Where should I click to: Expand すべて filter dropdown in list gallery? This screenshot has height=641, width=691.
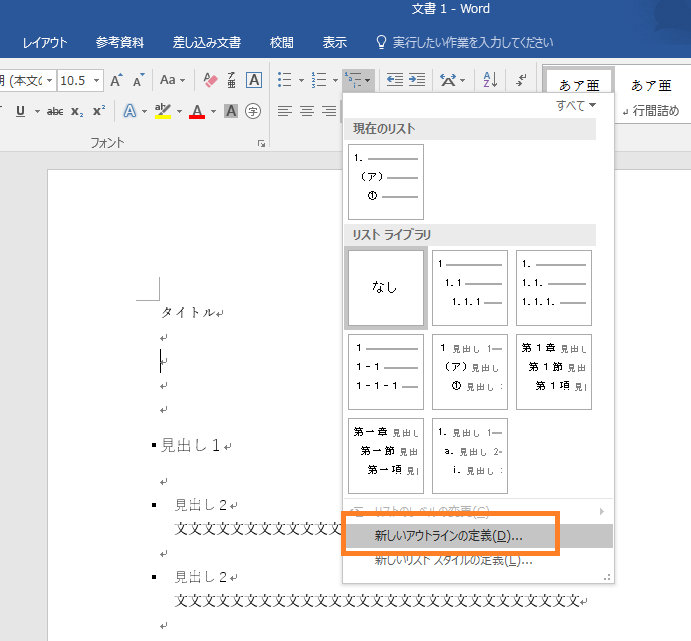point(576,106)
